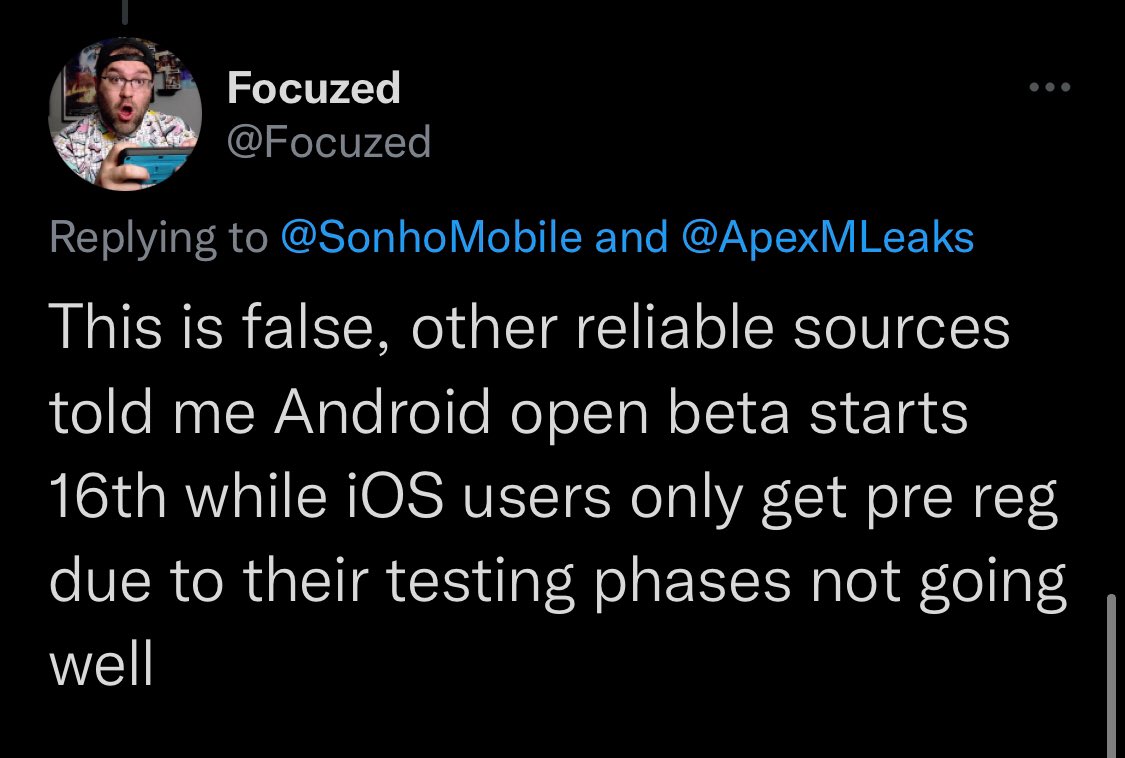The height and width of the screenshot is (758, 1125).
Task: Click the Focuzed display name
Action: click(x=314, y=88)
